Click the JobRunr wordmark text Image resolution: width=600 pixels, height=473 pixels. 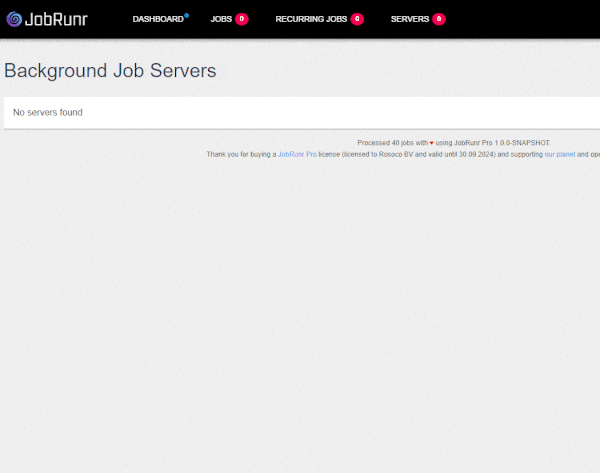(56, 19)
